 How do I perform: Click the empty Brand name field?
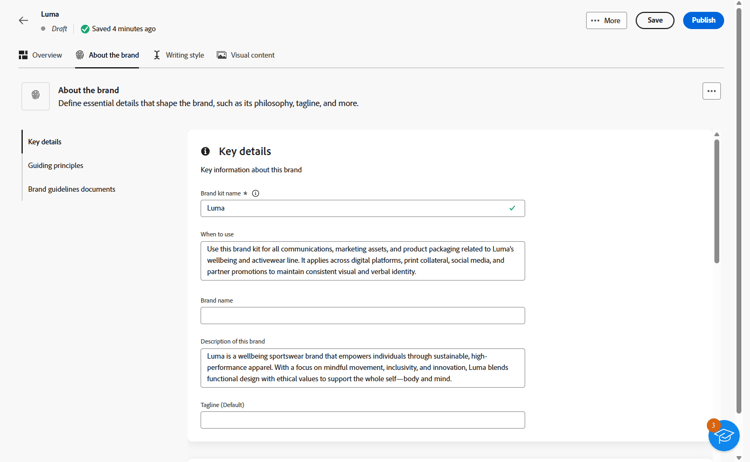coord(362,315)
